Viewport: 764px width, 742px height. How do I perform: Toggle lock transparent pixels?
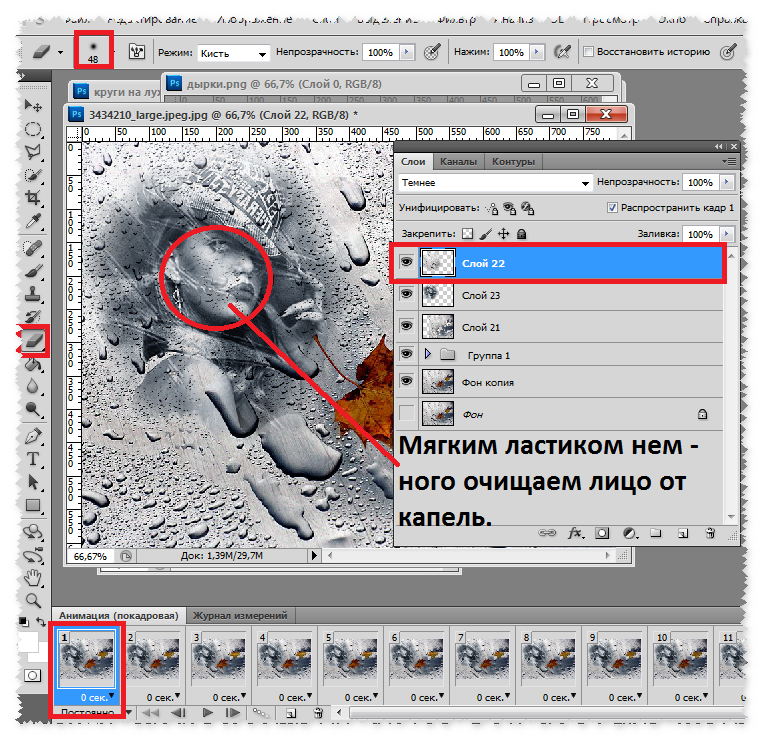pyautogui.click(x=467, y=234)
